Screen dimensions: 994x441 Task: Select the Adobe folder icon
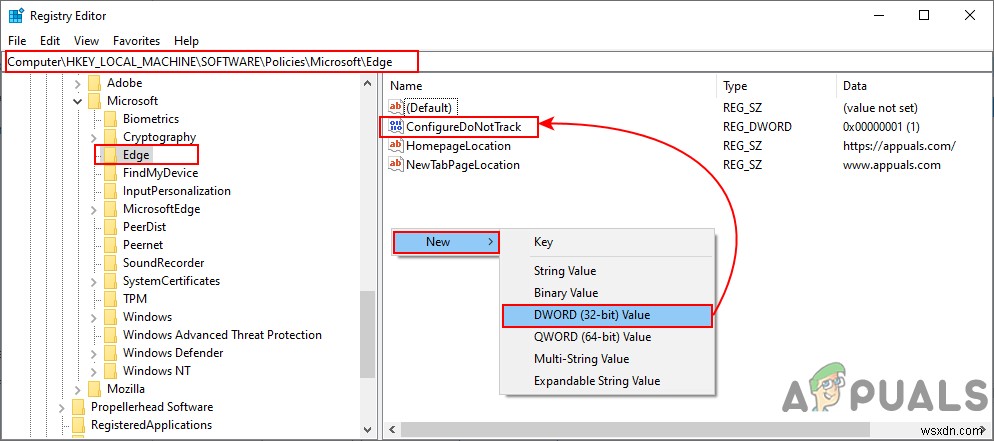[x=94, y=83]
